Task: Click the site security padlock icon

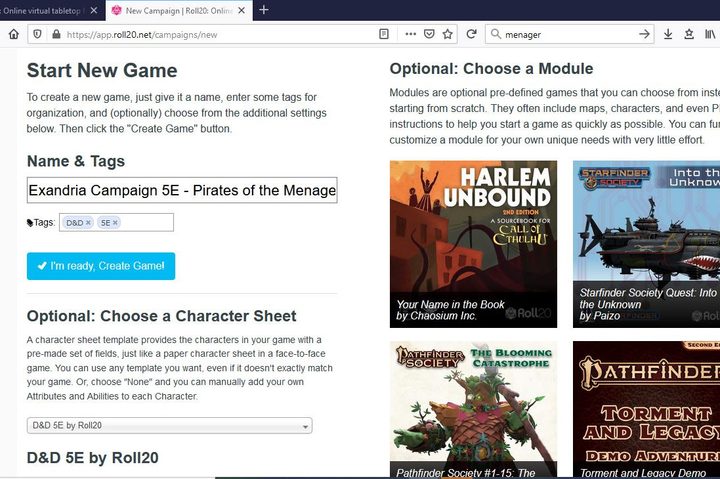Action: click(x=56, y=34)
